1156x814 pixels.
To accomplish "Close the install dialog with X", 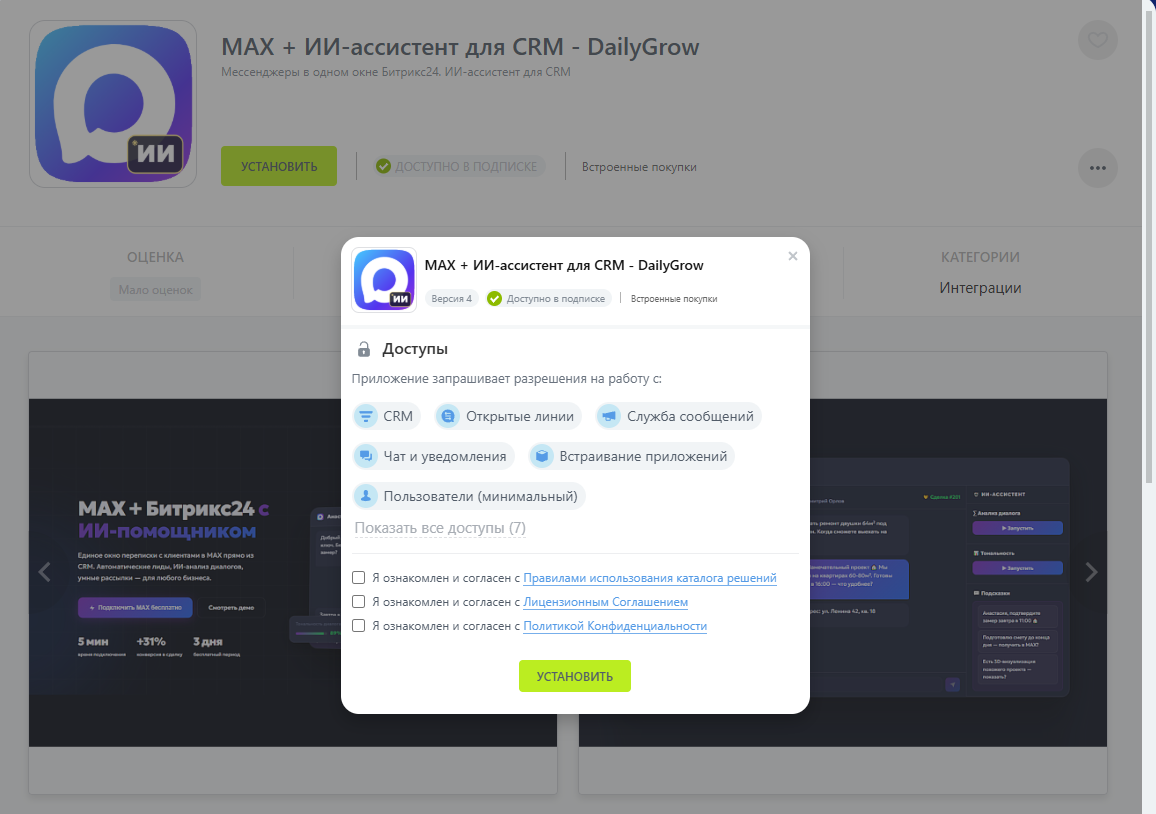I will tap(793, 256).
